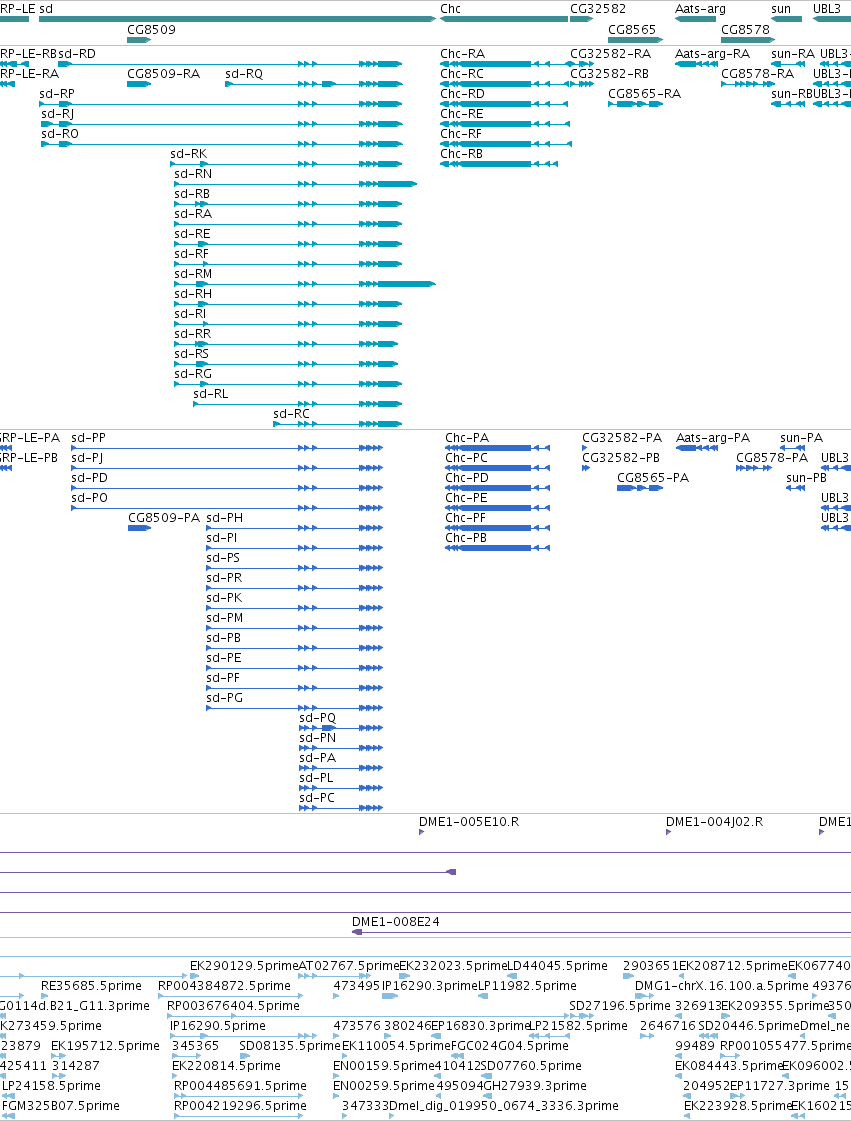Select the sd gene label in the top track

46,9
